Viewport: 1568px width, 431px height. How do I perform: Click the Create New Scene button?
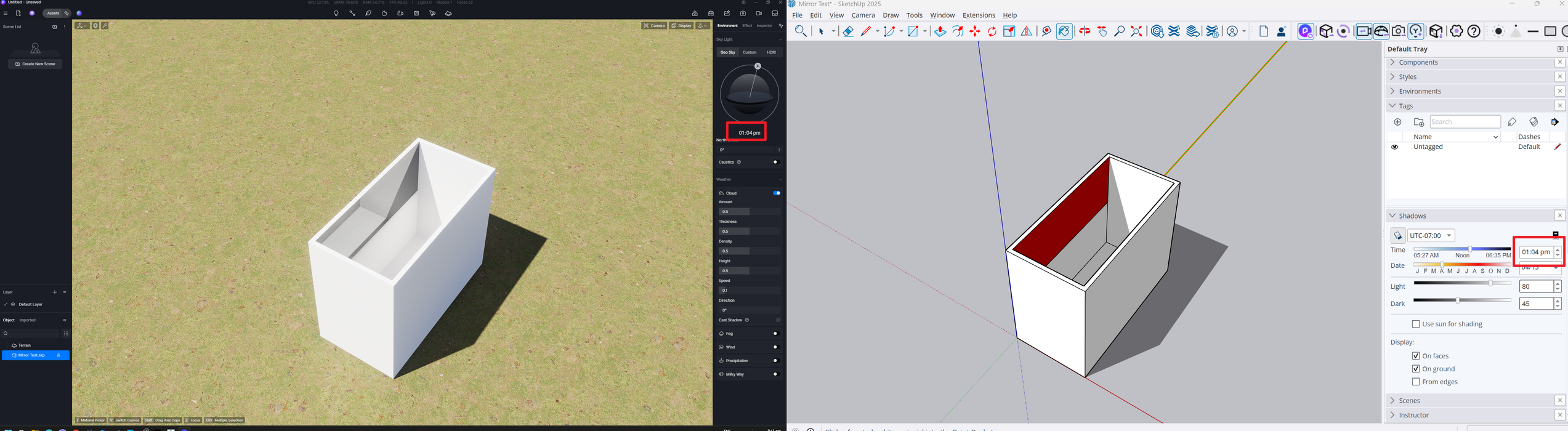pyautogui.click(x=35, y=64)
